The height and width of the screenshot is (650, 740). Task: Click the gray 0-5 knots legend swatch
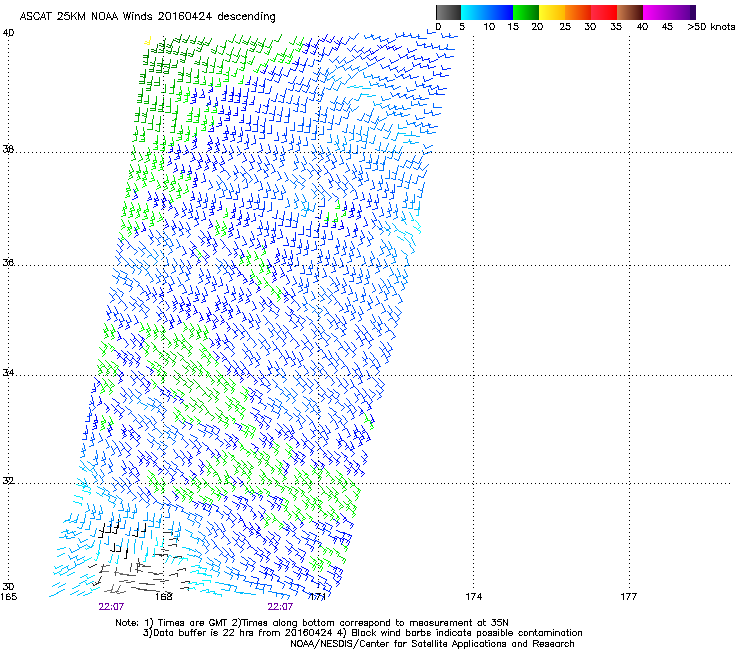[x=448, y=12]
